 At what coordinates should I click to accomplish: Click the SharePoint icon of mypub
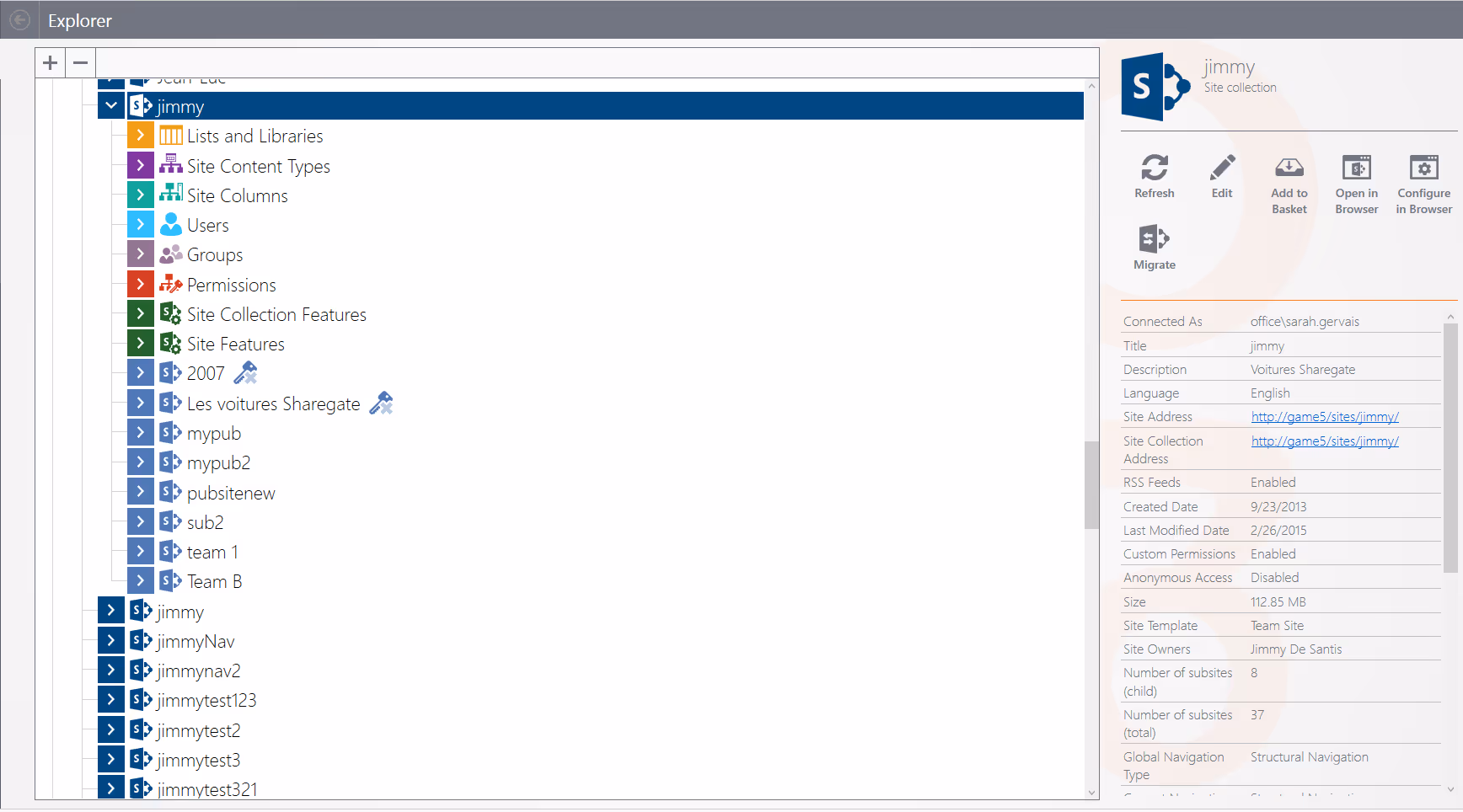171,433
